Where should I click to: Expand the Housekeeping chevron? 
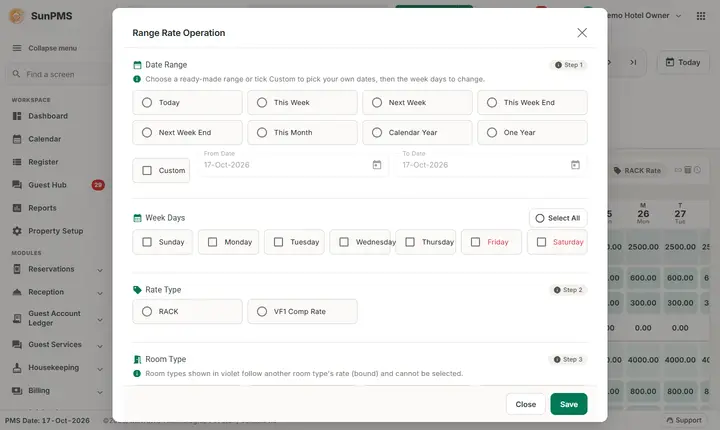tap(100, 368)
